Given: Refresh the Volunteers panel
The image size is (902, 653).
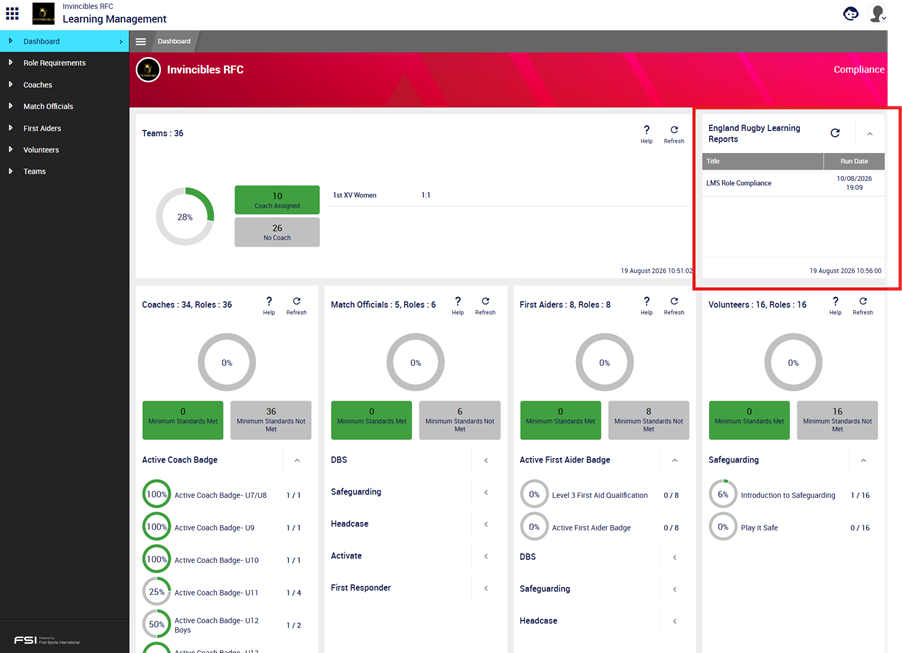Looking at the screenshot, I should (x=862, y=305).
